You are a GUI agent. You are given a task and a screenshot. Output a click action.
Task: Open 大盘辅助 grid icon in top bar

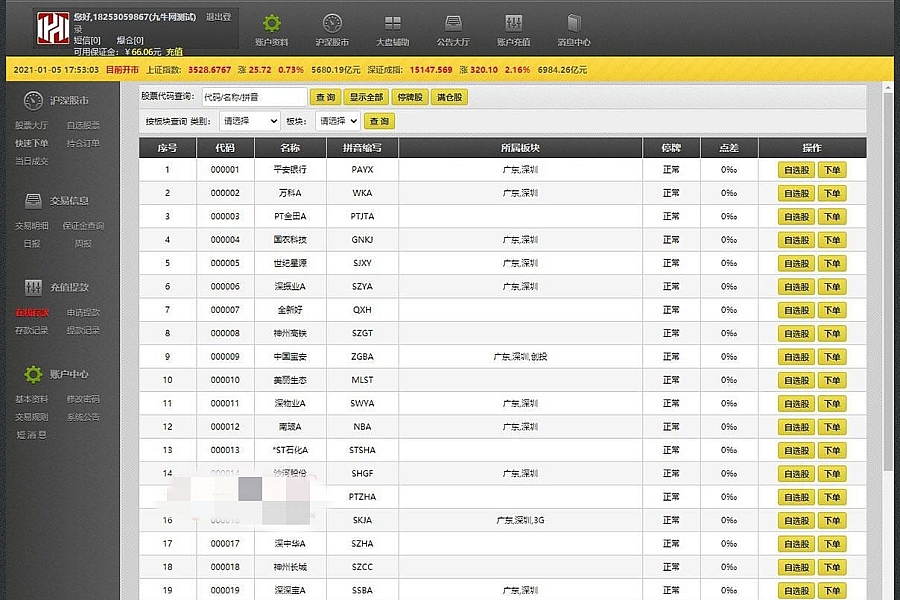click(393, 24)
